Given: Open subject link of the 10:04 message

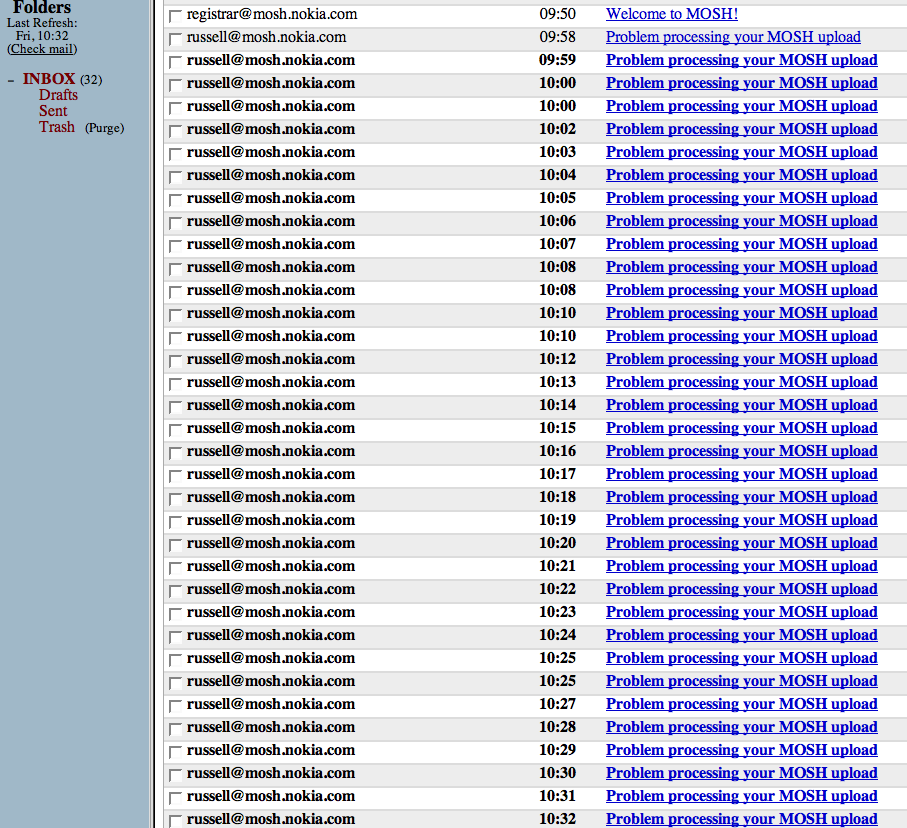Looking at the screenshot, I should click(742, 175).
